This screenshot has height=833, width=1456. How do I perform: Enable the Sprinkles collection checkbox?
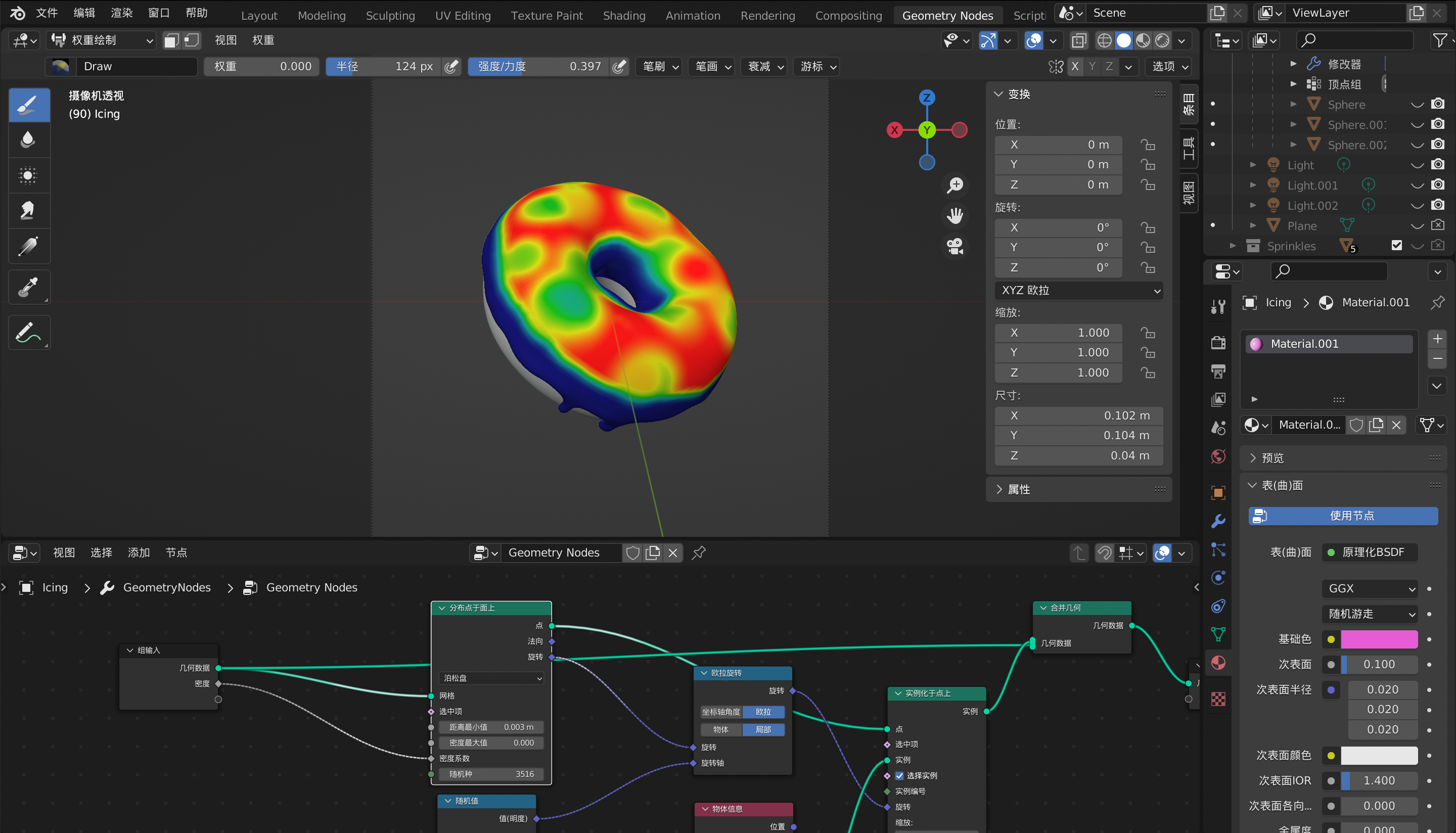tap(1396, 246)
